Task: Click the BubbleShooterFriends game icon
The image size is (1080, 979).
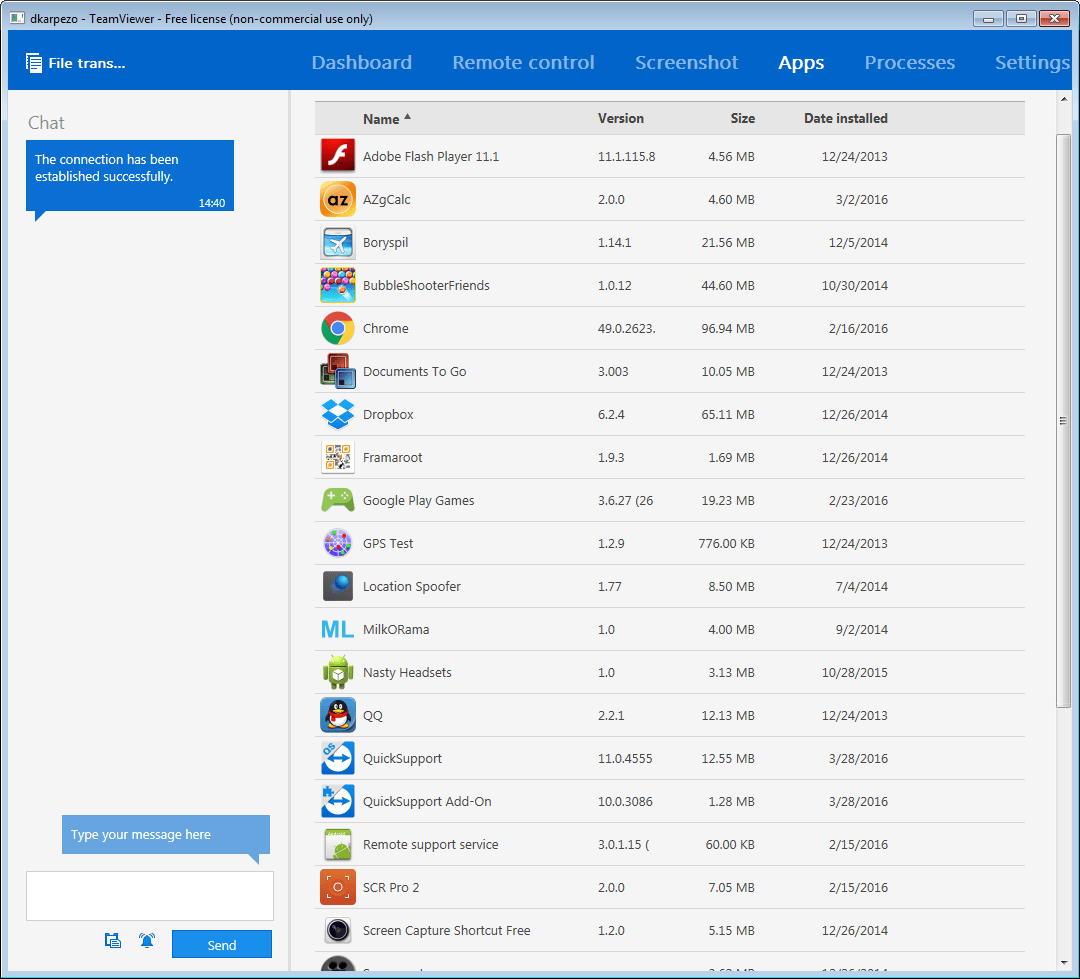Action: pyautogui.click(x=338, y=285)
